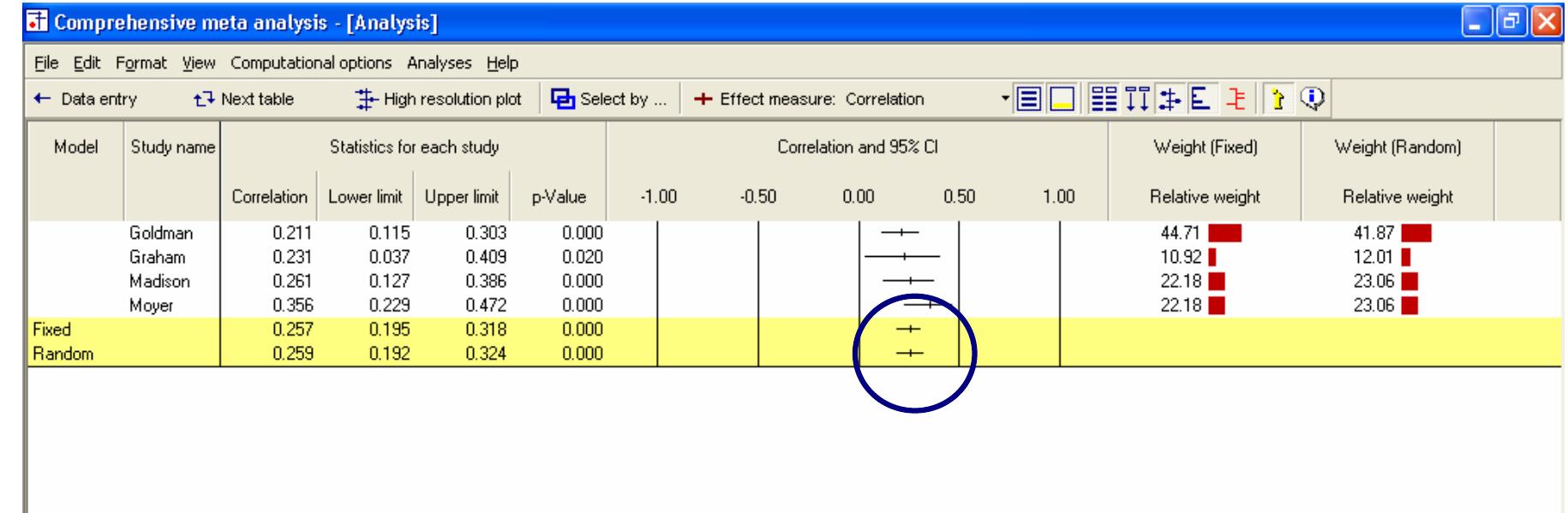Image resolution: width=1568 pixels, height=513 pixels.
Task: Restore down the application window
Action: point(1511,23)
